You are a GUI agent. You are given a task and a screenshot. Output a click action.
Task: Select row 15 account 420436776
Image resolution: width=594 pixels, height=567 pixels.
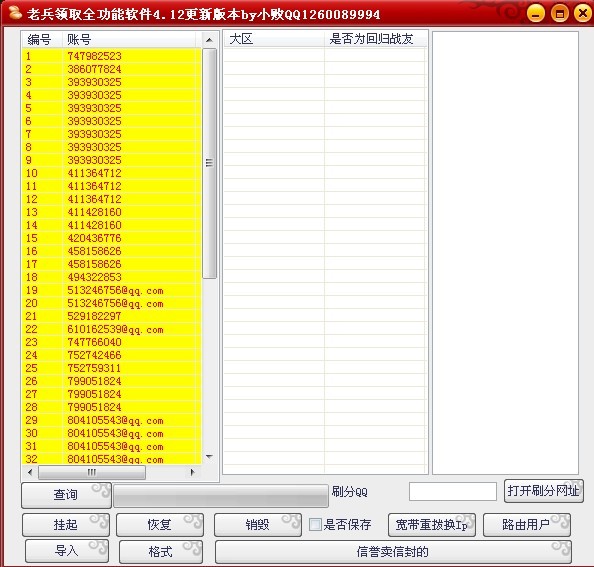click(112, 238)
